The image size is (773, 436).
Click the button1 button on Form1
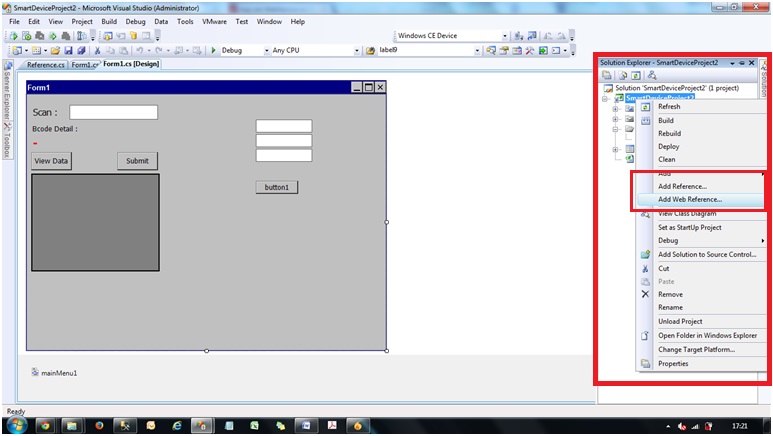point(277,187)
